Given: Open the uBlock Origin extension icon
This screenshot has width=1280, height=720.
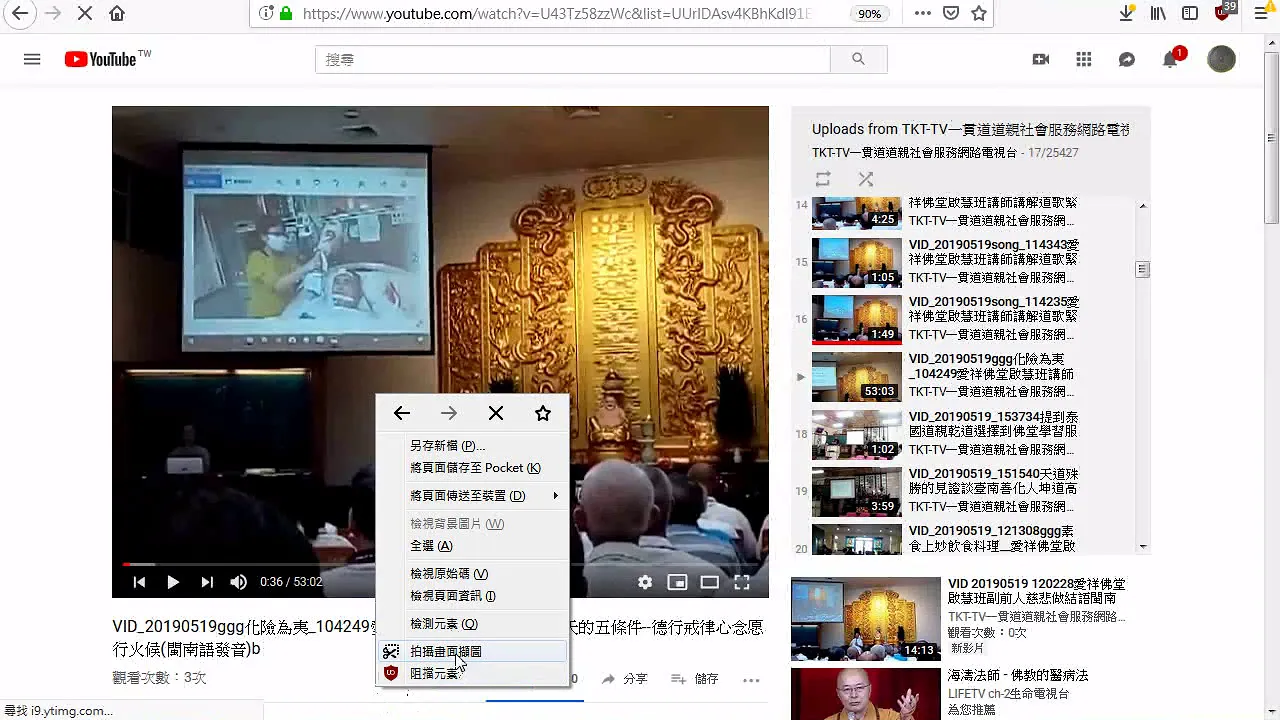Looking at the screenshot, I should [x=1224, y=13].
